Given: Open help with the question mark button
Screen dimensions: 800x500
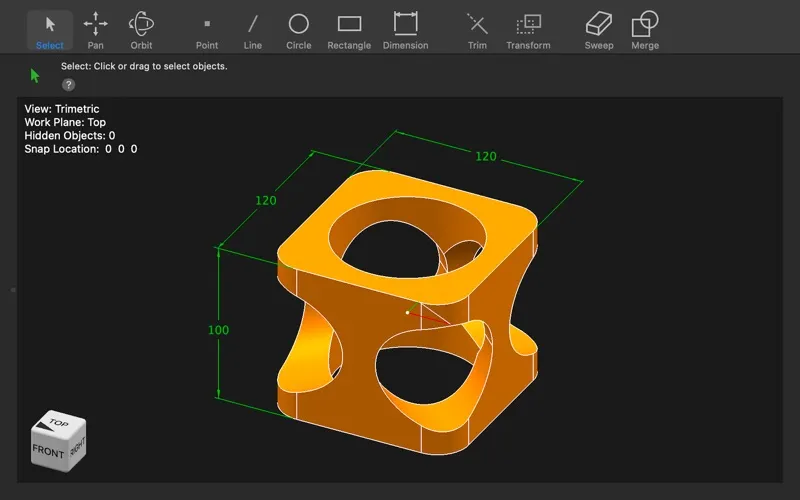Looking at the screenshot, I should coord(68,85).
